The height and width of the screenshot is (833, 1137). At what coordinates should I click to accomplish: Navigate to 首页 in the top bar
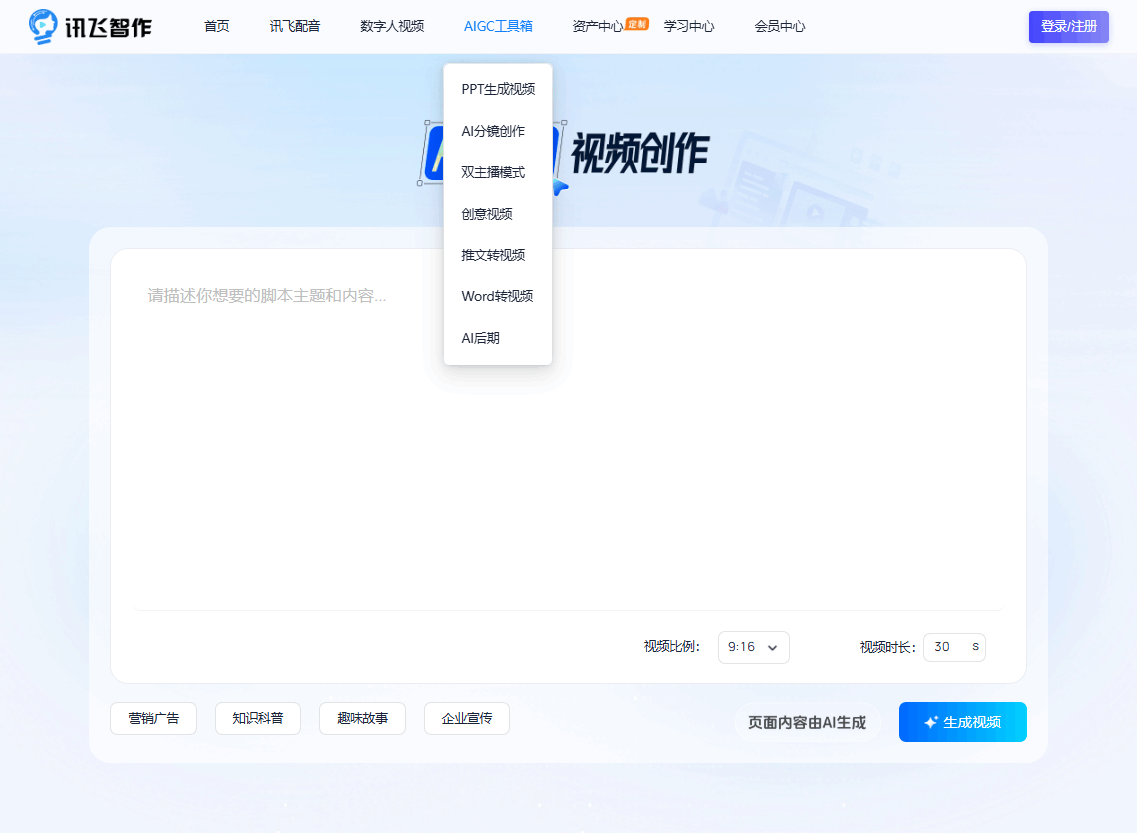coord(216,26)
